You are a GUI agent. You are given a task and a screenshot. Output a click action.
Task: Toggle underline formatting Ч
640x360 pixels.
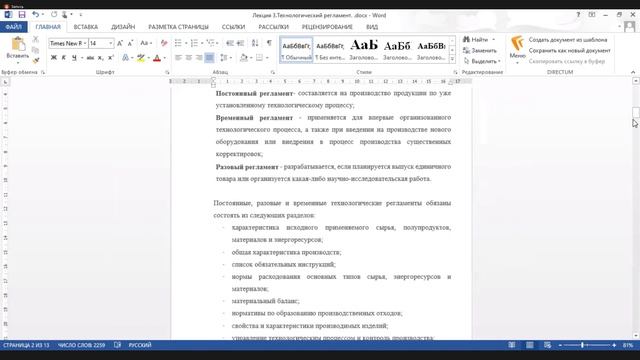(74, 58)
